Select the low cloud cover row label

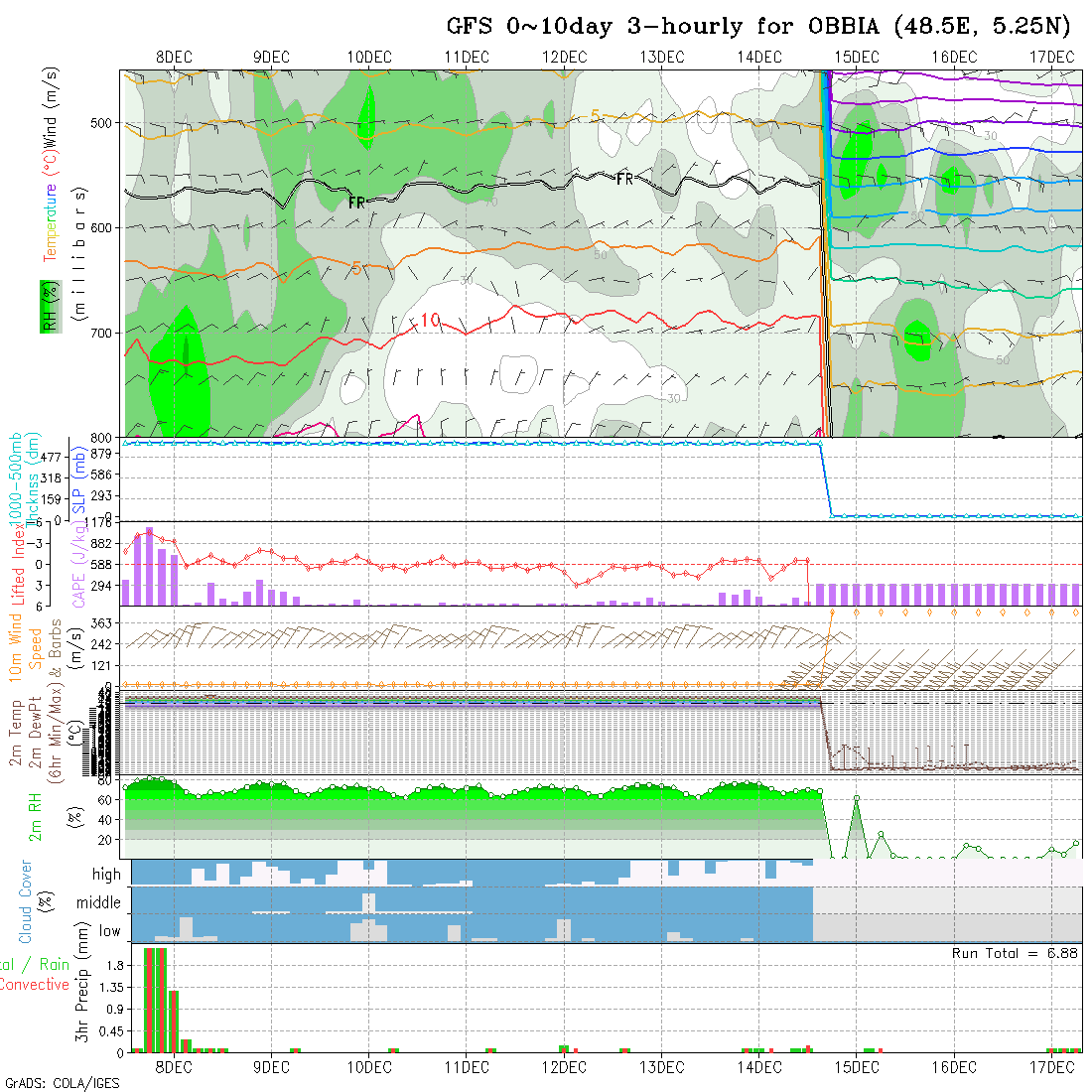tap(109, 931)
